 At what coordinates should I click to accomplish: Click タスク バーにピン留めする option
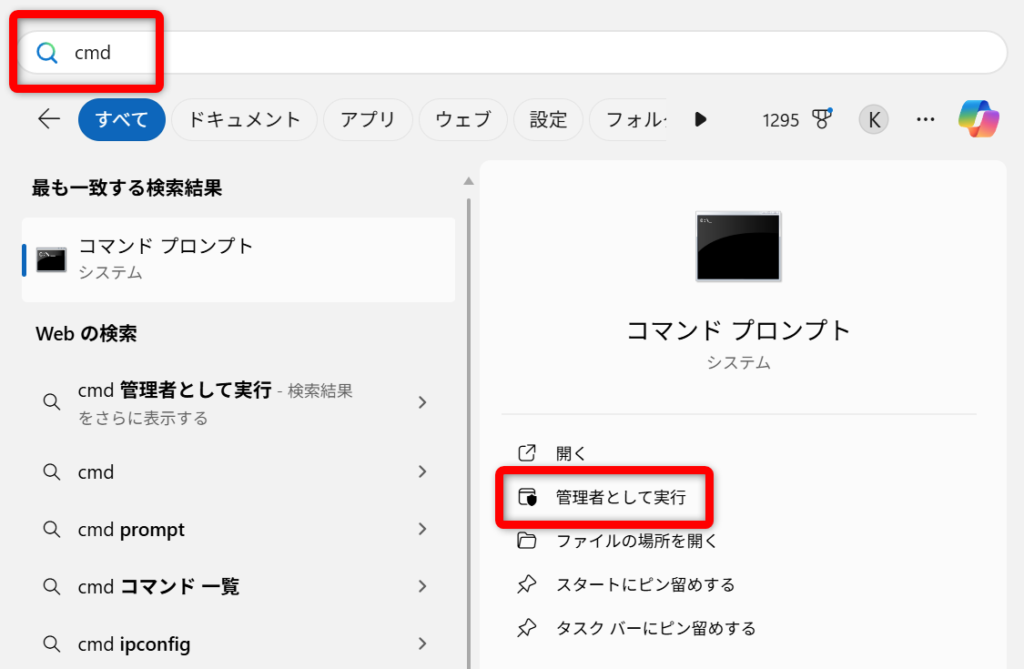[655, 628]
